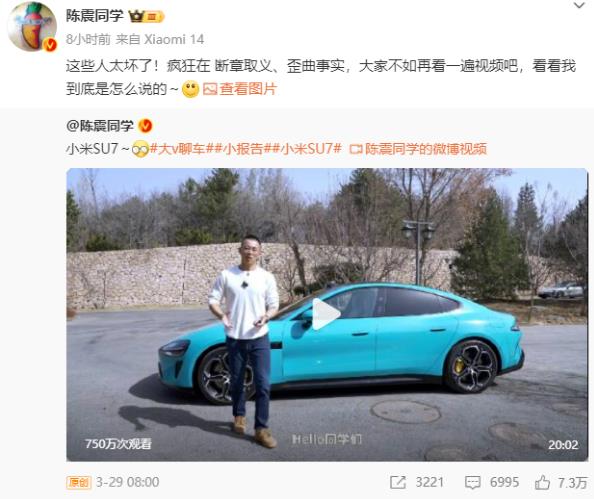Click the 查看图片 image icon
The width and height of the screenshot is (594, 499).
point(209,89)
